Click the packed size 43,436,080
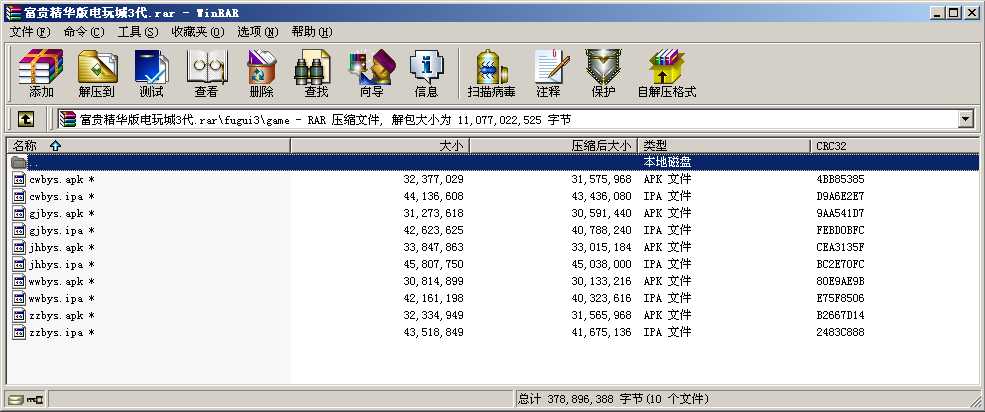 coord(601,196)
